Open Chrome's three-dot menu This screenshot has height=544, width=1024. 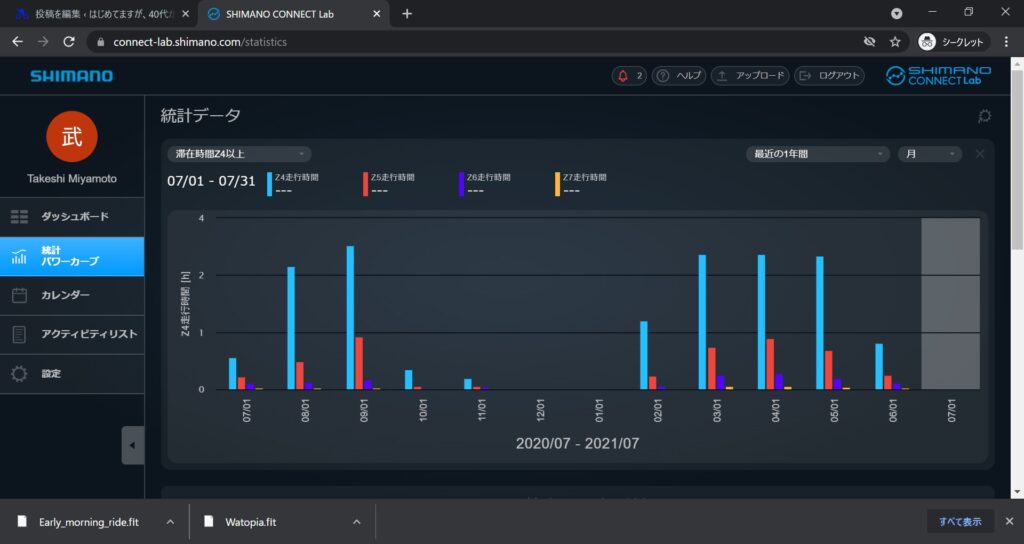point(1006,42)
